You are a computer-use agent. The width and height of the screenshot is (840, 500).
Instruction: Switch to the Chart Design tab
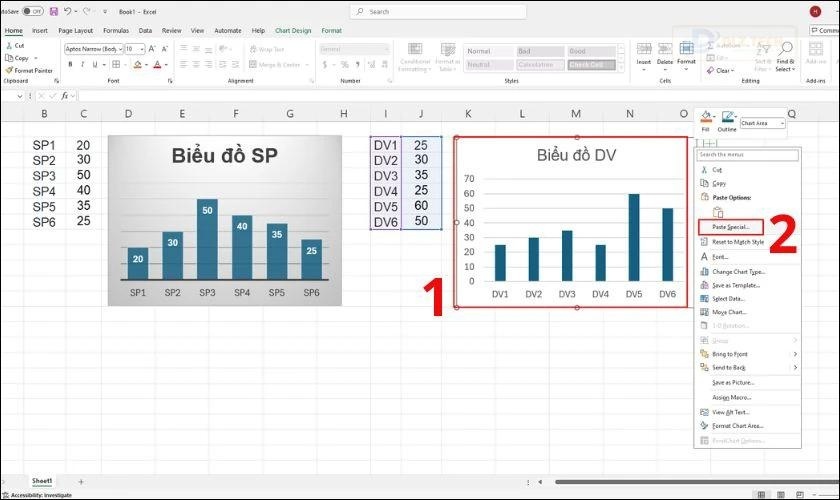click(293, 30)
